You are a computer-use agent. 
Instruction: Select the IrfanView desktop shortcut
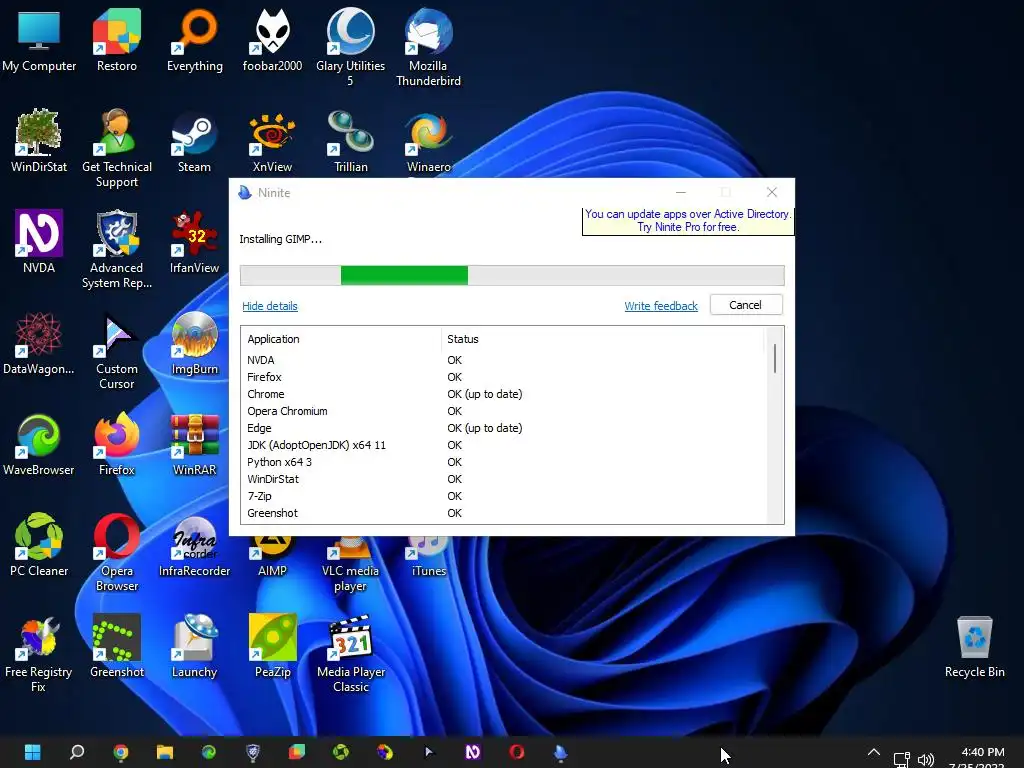(x=195, y=242)
